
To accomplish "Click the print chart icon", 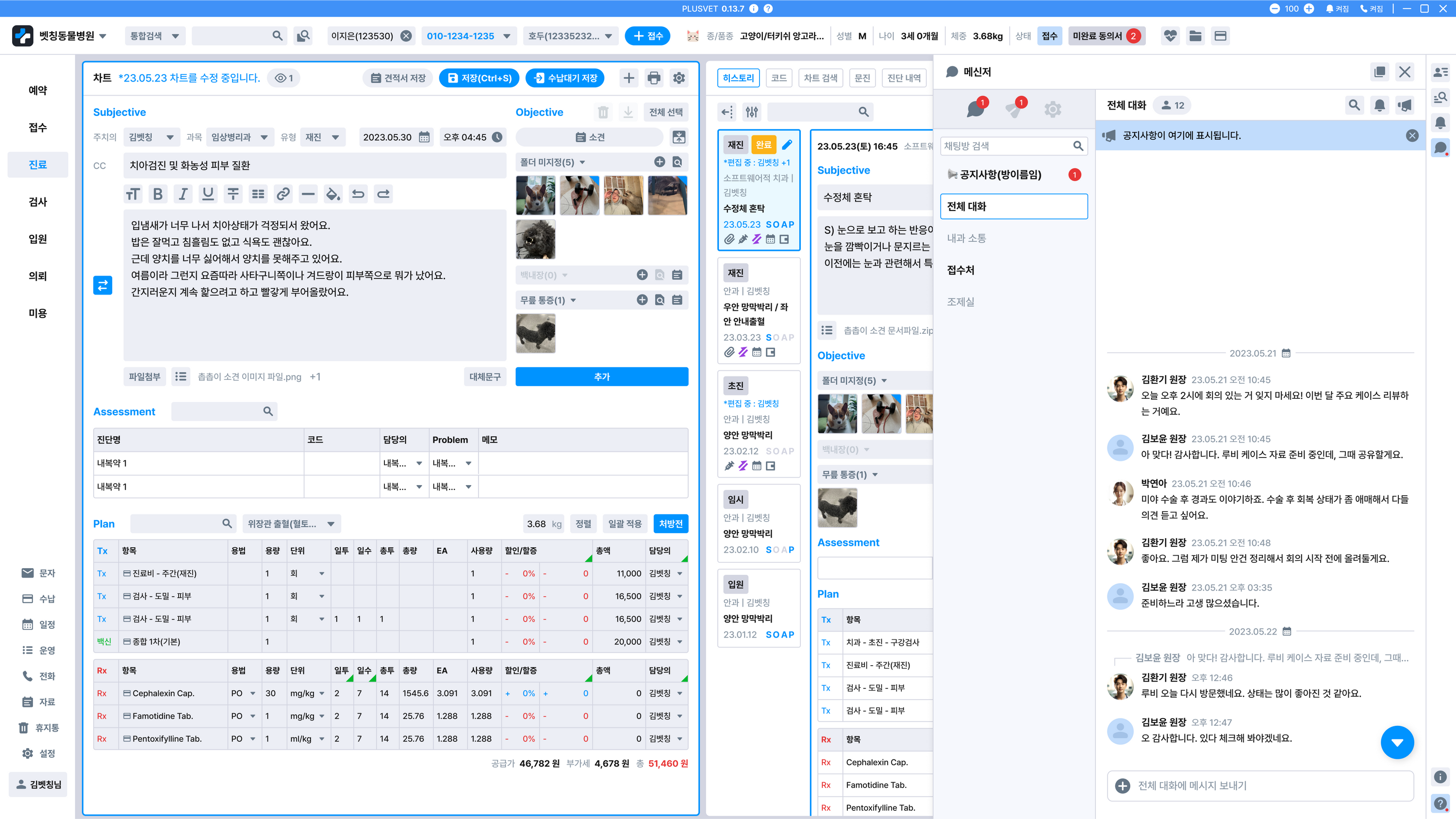I will (654, 78).
